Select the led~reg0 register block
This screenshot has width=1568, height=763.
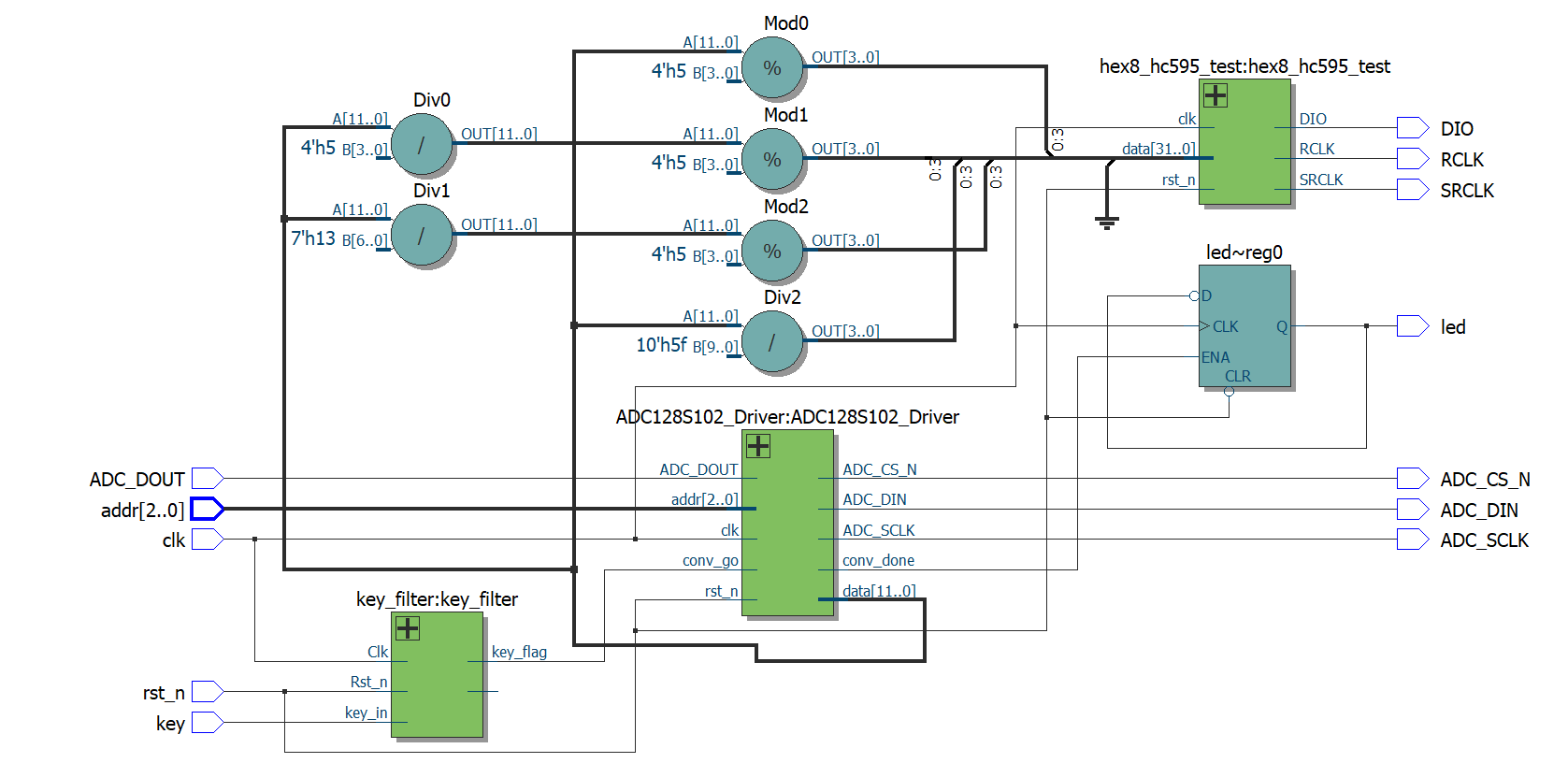[1244, 326]
